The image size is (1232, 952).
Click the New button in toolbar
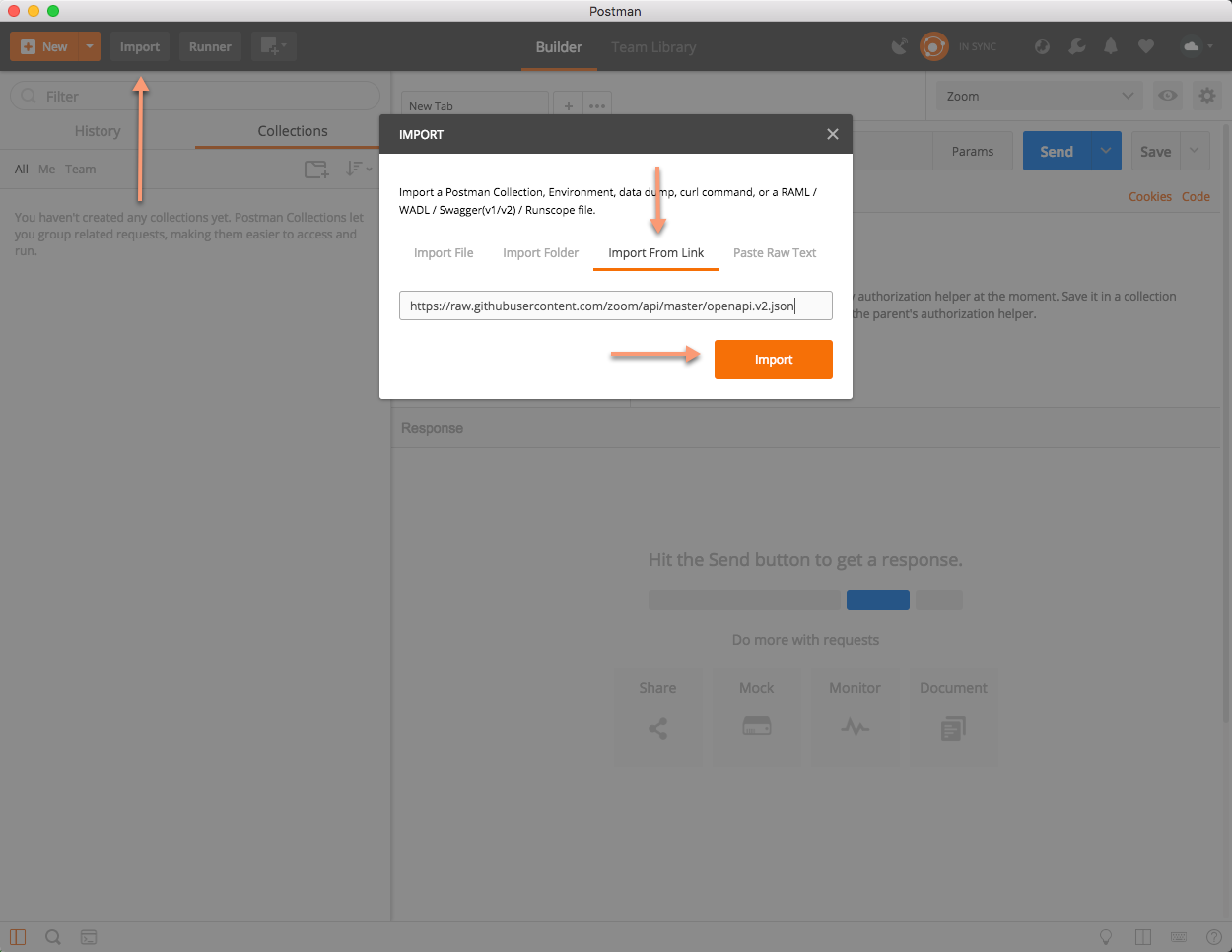pos(43,46)
